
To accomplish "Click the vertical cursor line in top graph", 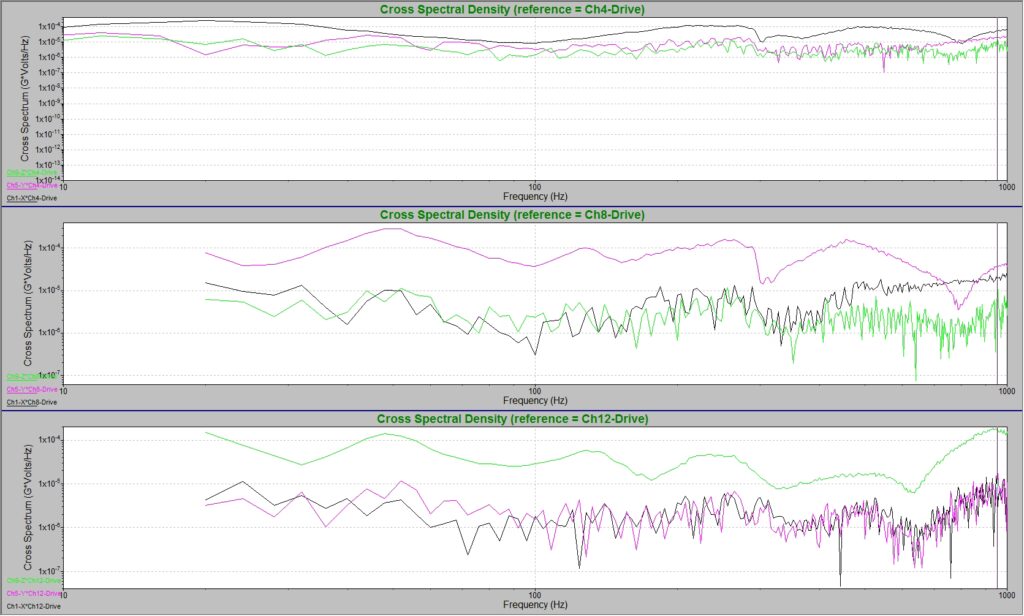I will (x=998, y=100).
